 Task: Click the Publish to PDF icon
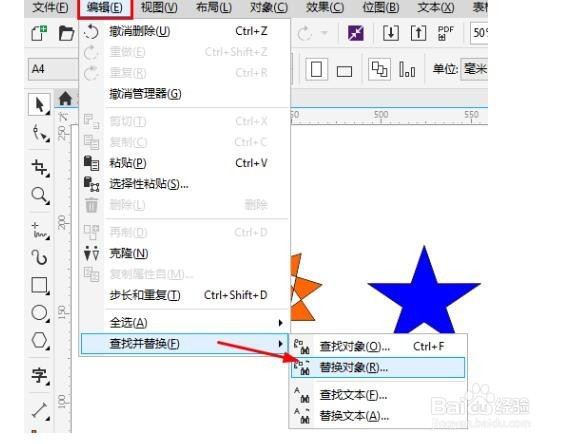[446, 33]
